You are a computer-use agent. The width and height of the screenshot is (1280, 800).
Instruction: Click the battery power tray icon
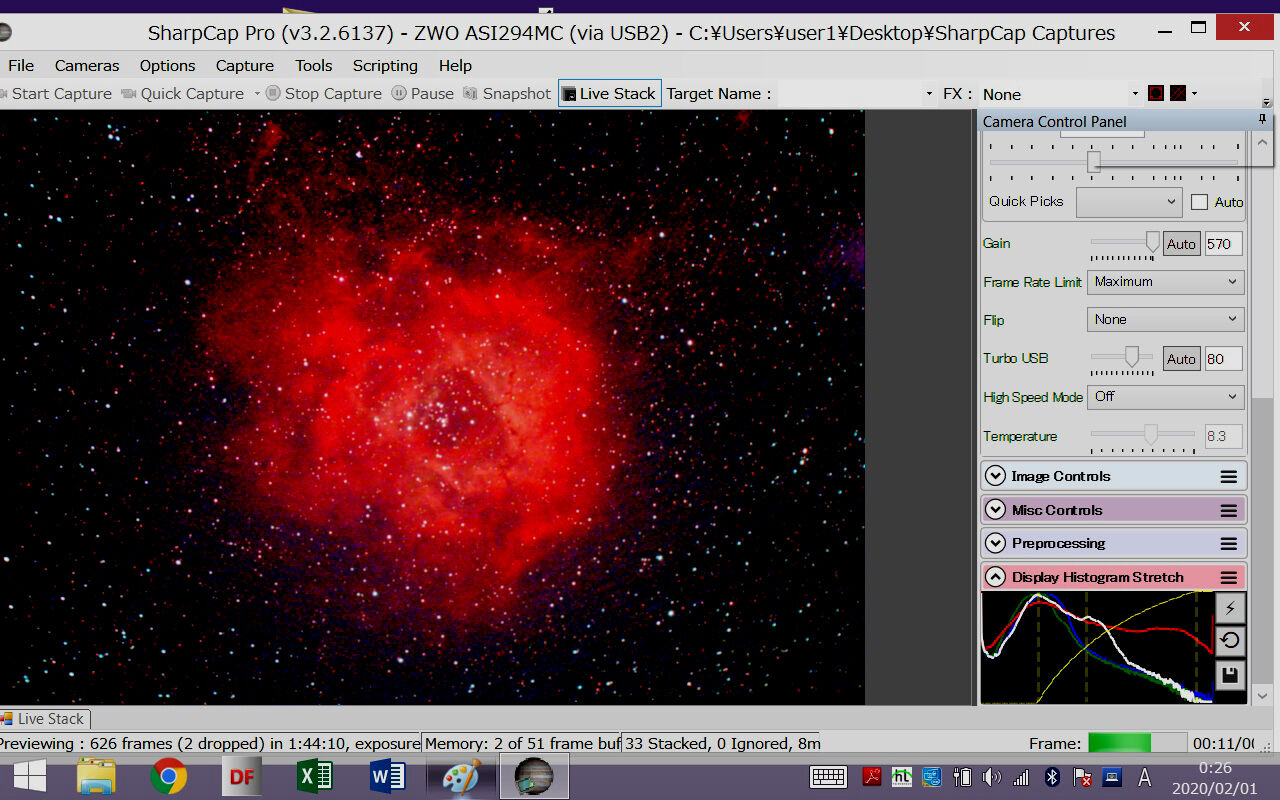(962, 777)
